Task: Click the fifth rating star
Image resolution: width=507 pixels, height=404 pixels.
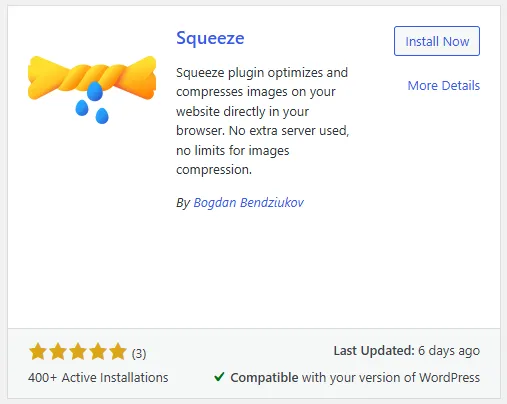Action: (118, 352)
